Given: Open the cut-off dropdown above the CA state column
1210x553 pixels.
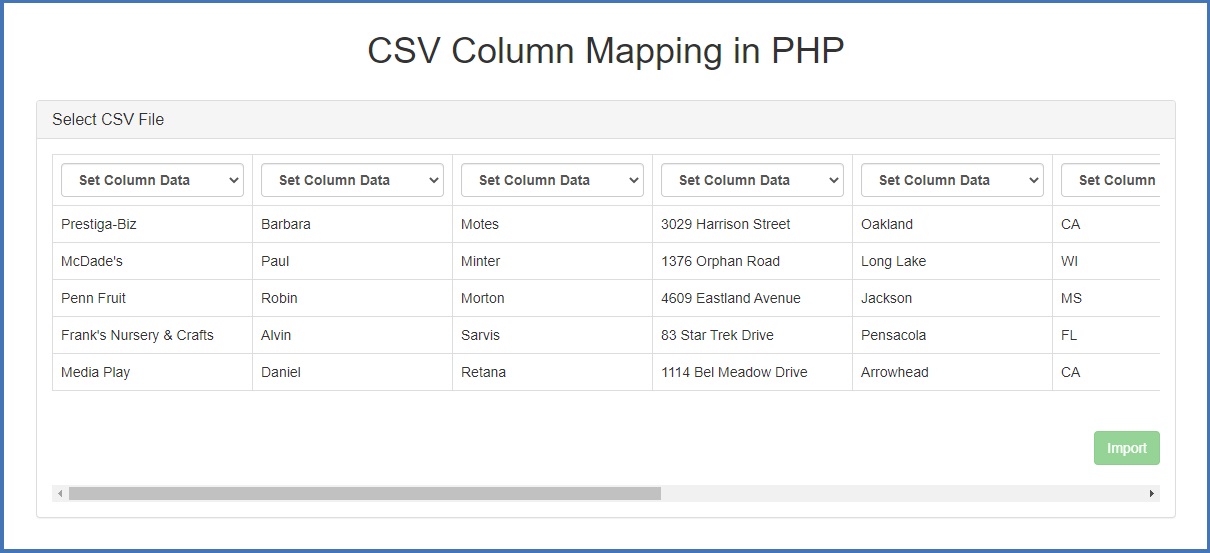Looking at the screenshot, I should click(x=1110, y=180).
